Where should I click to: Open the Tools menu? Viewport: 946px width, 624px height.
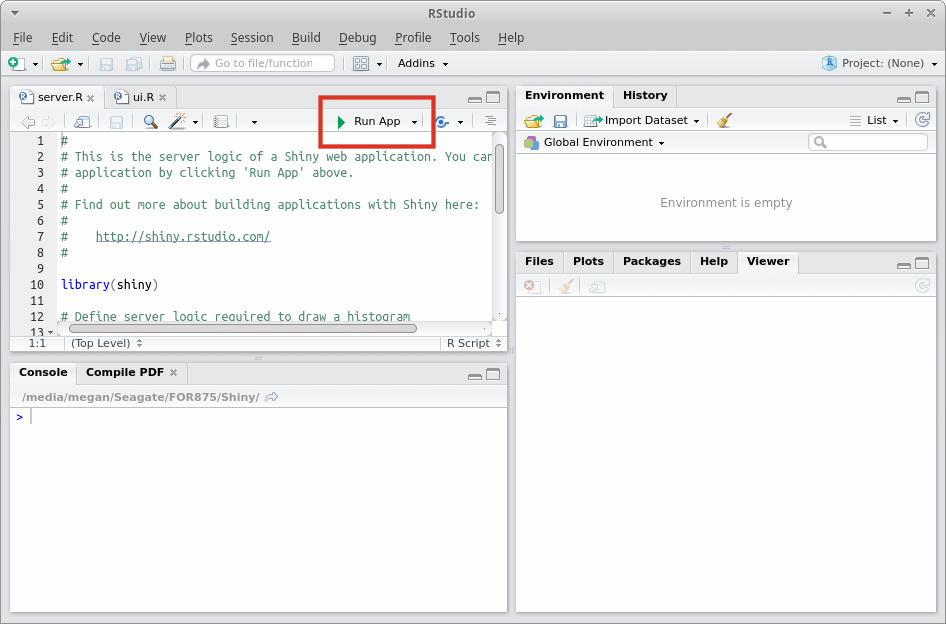465,37
